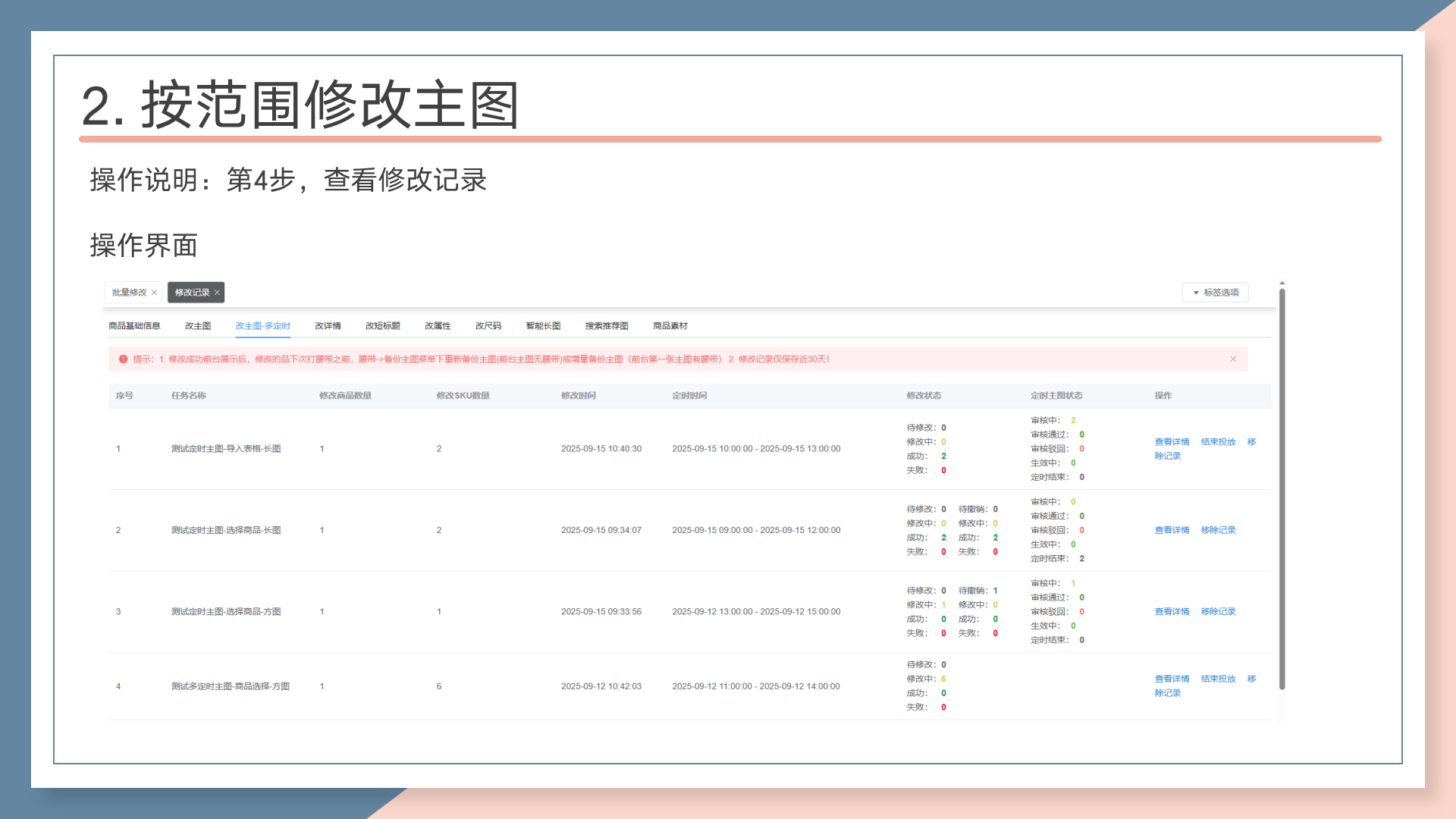The width and height of the screenshot is (1456, 819).
Task: View details of 测试定时主图-选择商品-方图 record
Action: coord(1172,612)
